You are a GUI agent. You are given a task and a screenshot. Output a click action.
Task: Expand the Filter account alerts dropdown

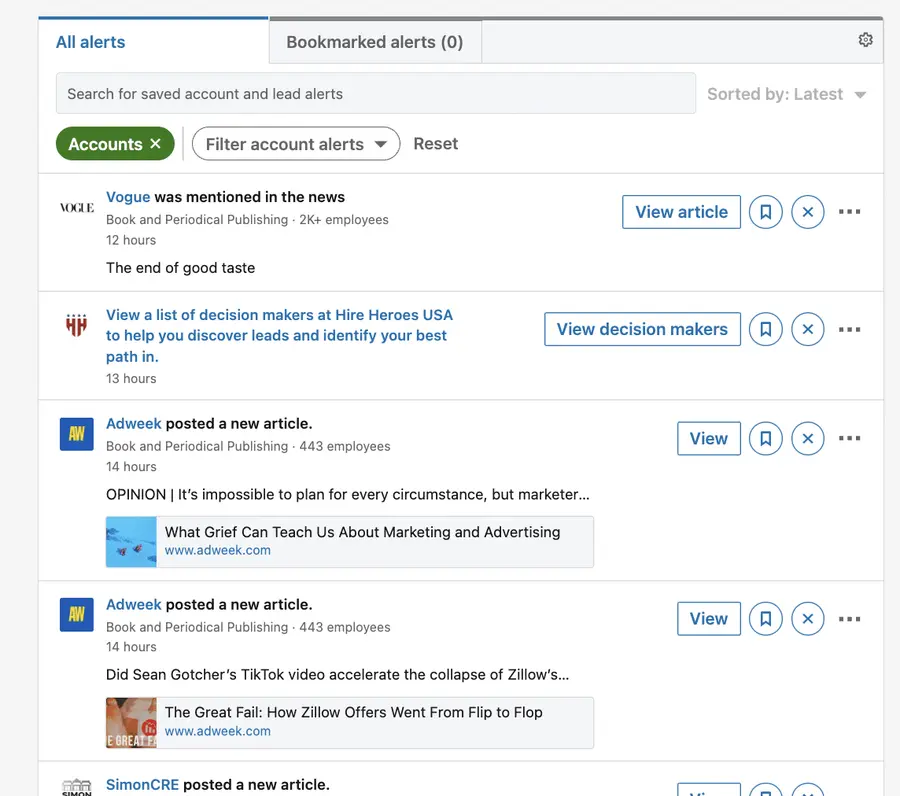pyautogui.click(x=295, y=143)
